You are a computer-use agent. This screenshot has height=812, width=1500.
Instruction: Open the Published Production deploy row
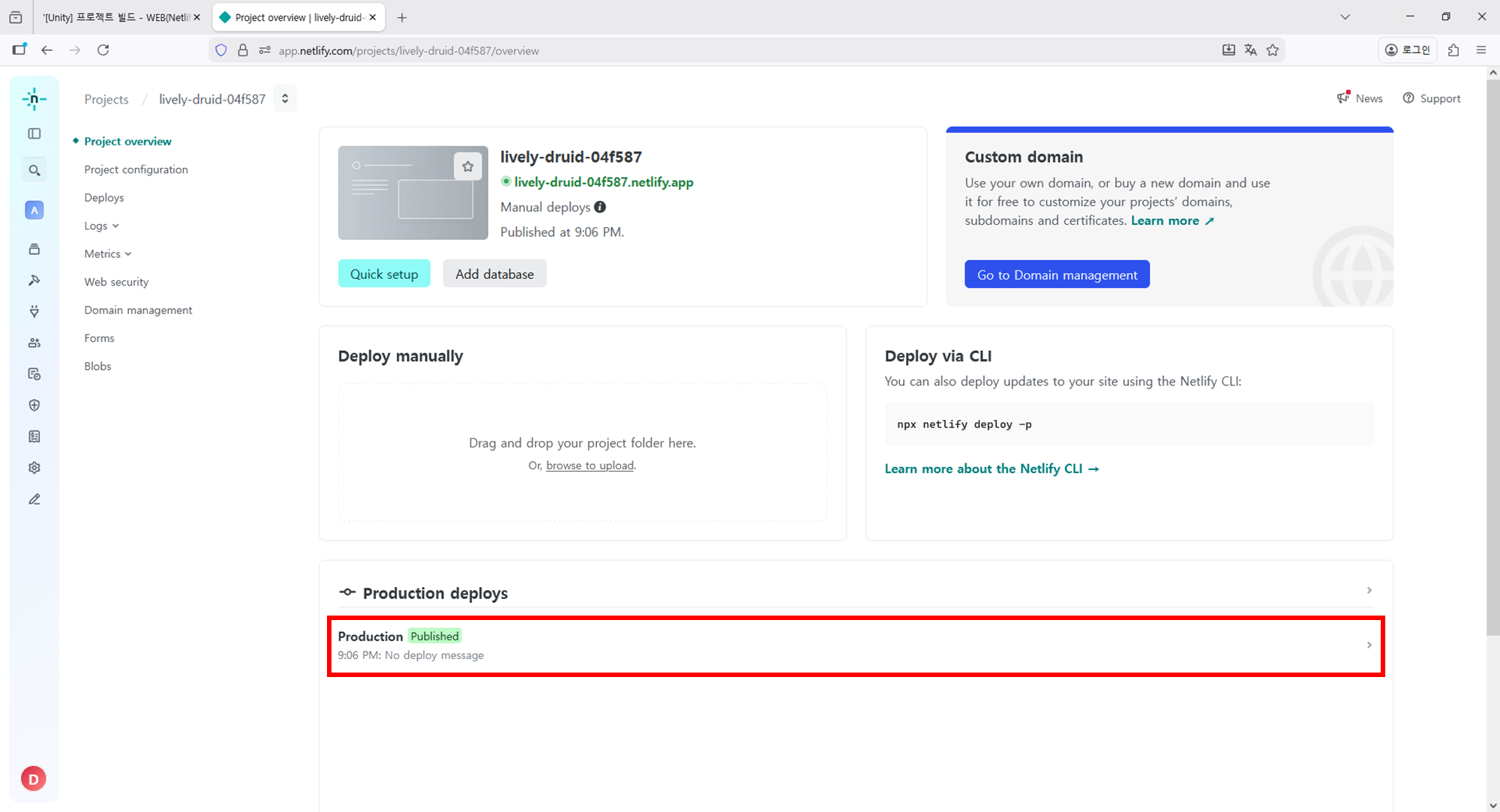pyautogui.click(x=855, y=646)
